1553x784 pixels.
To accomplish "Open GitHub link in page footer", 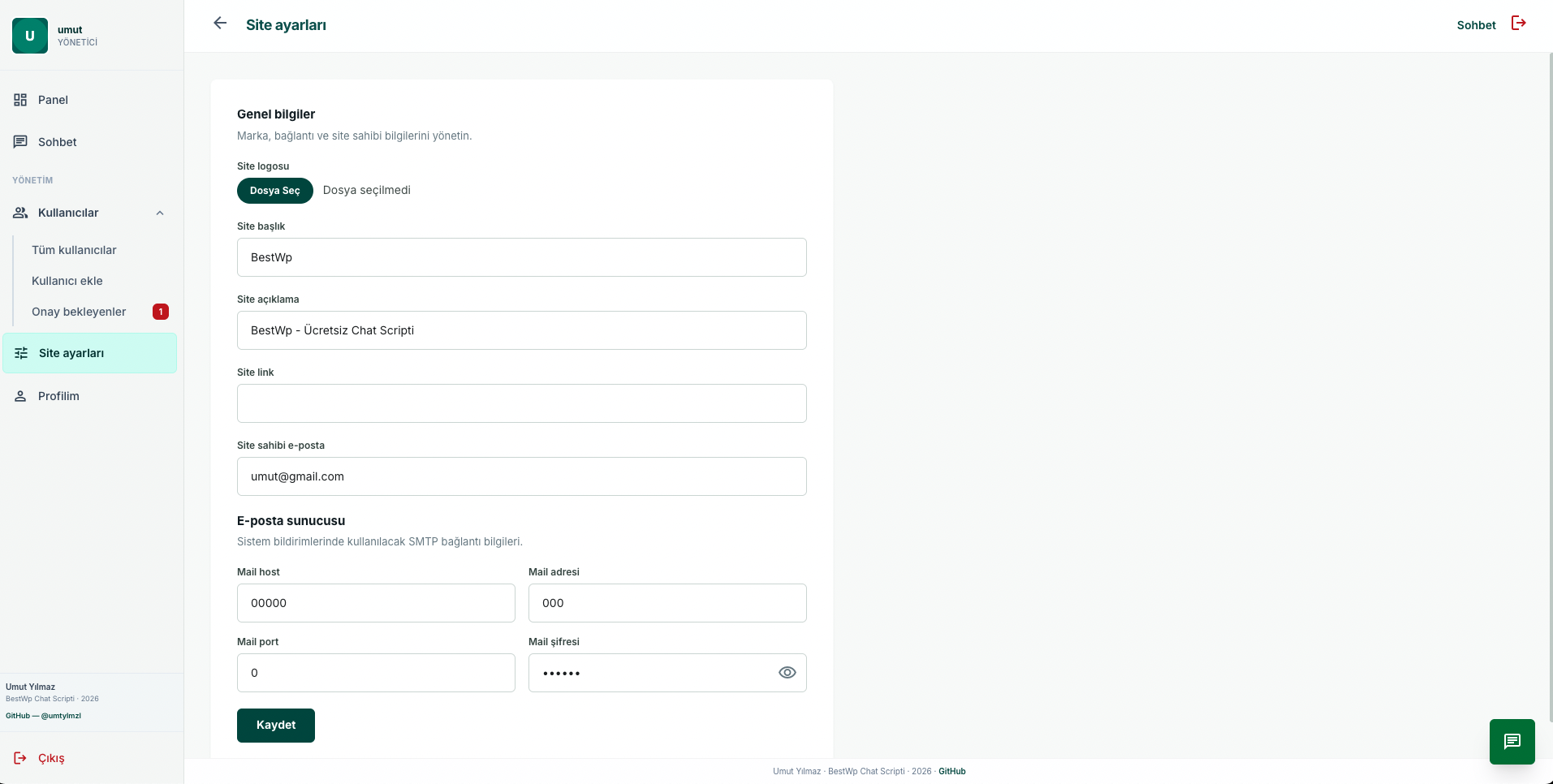I will 952,771.
